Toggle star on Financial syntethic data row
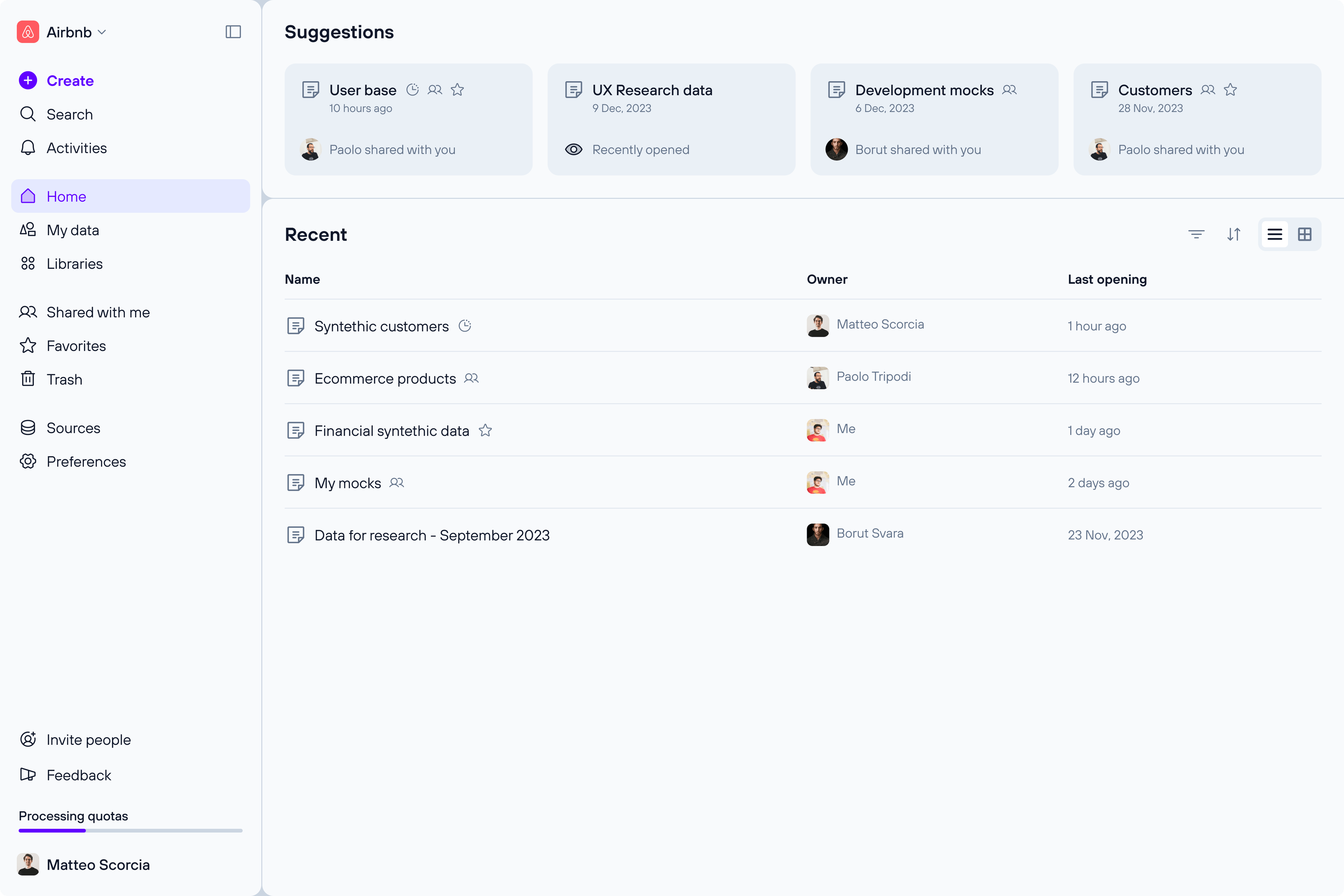This screenshot has width=1344, height=896. (x=485, y=430)
